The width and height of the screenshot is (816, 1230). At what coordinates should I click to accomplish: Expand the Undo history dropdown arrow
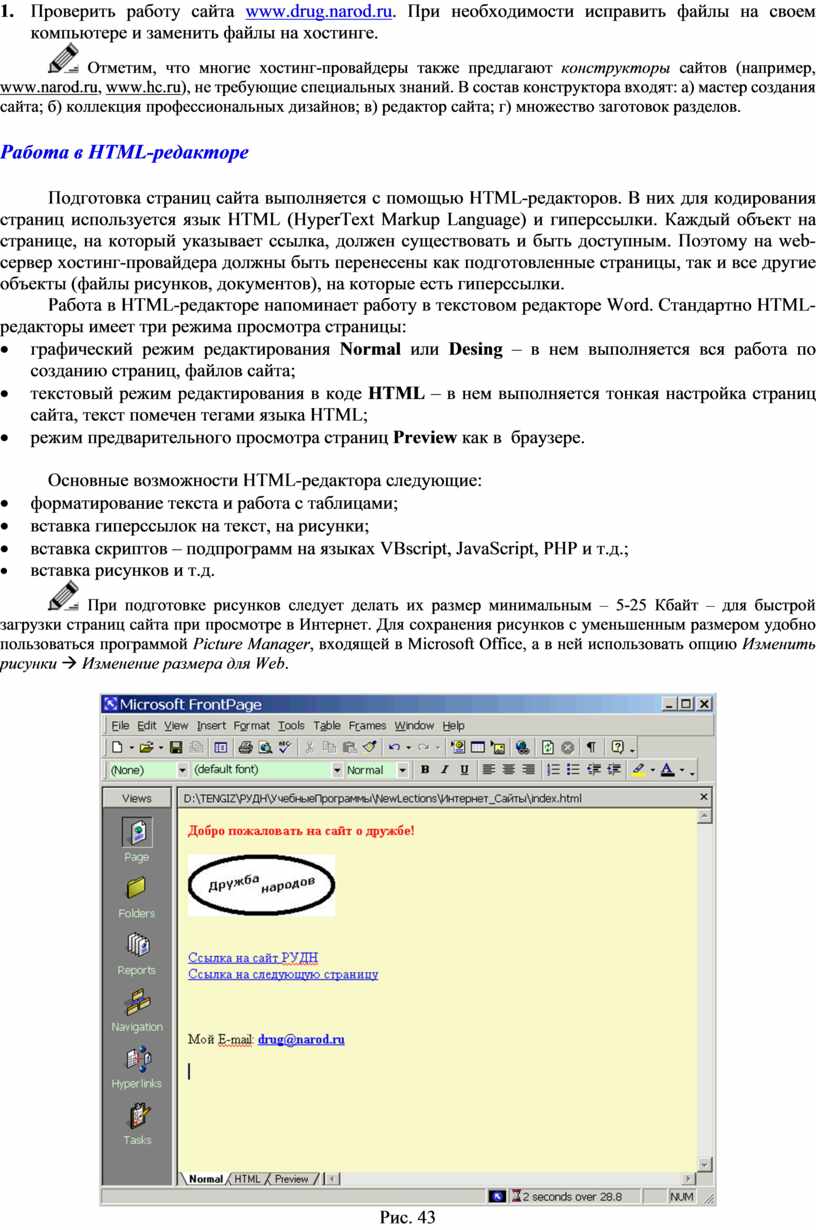(x=409, y=747)
